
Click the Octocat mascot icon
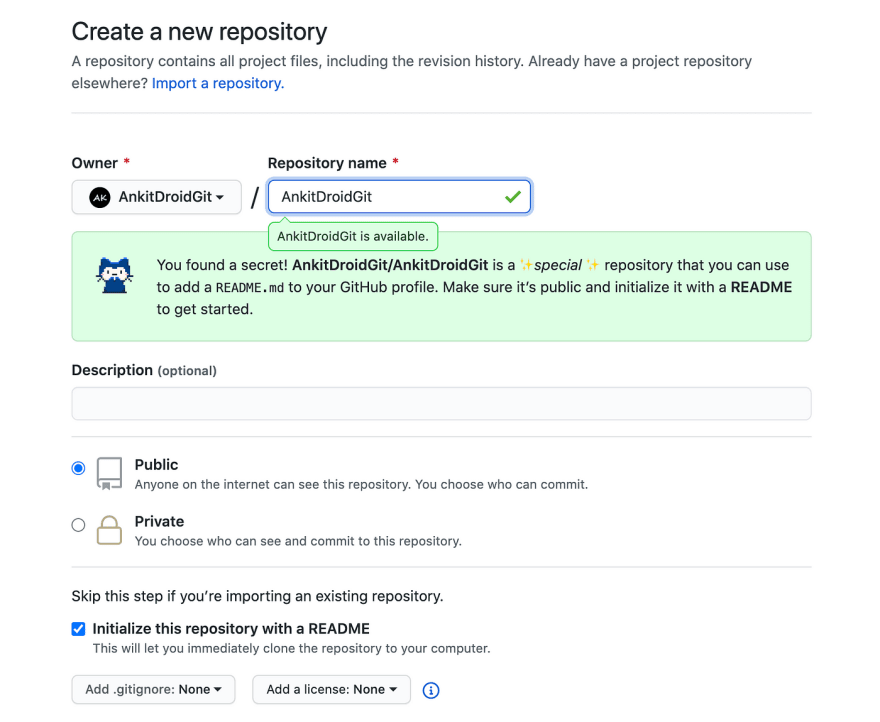click(114, 275)
